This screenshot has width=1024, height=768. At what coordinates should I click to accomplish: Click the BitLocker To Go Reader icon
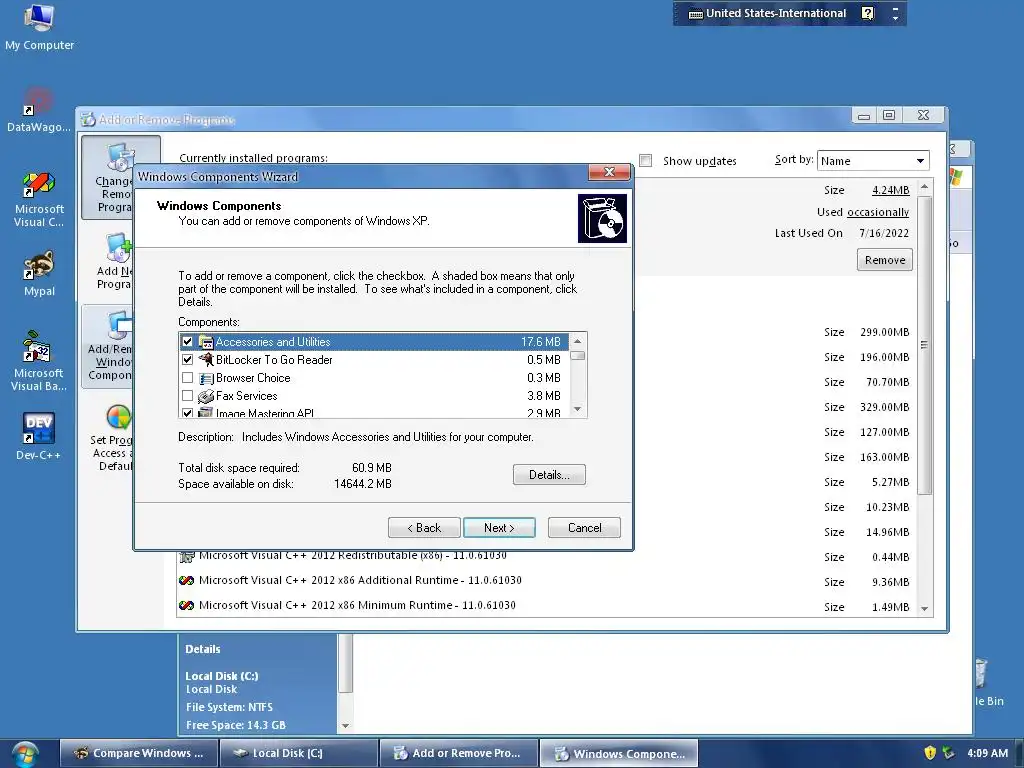[206, 360]
